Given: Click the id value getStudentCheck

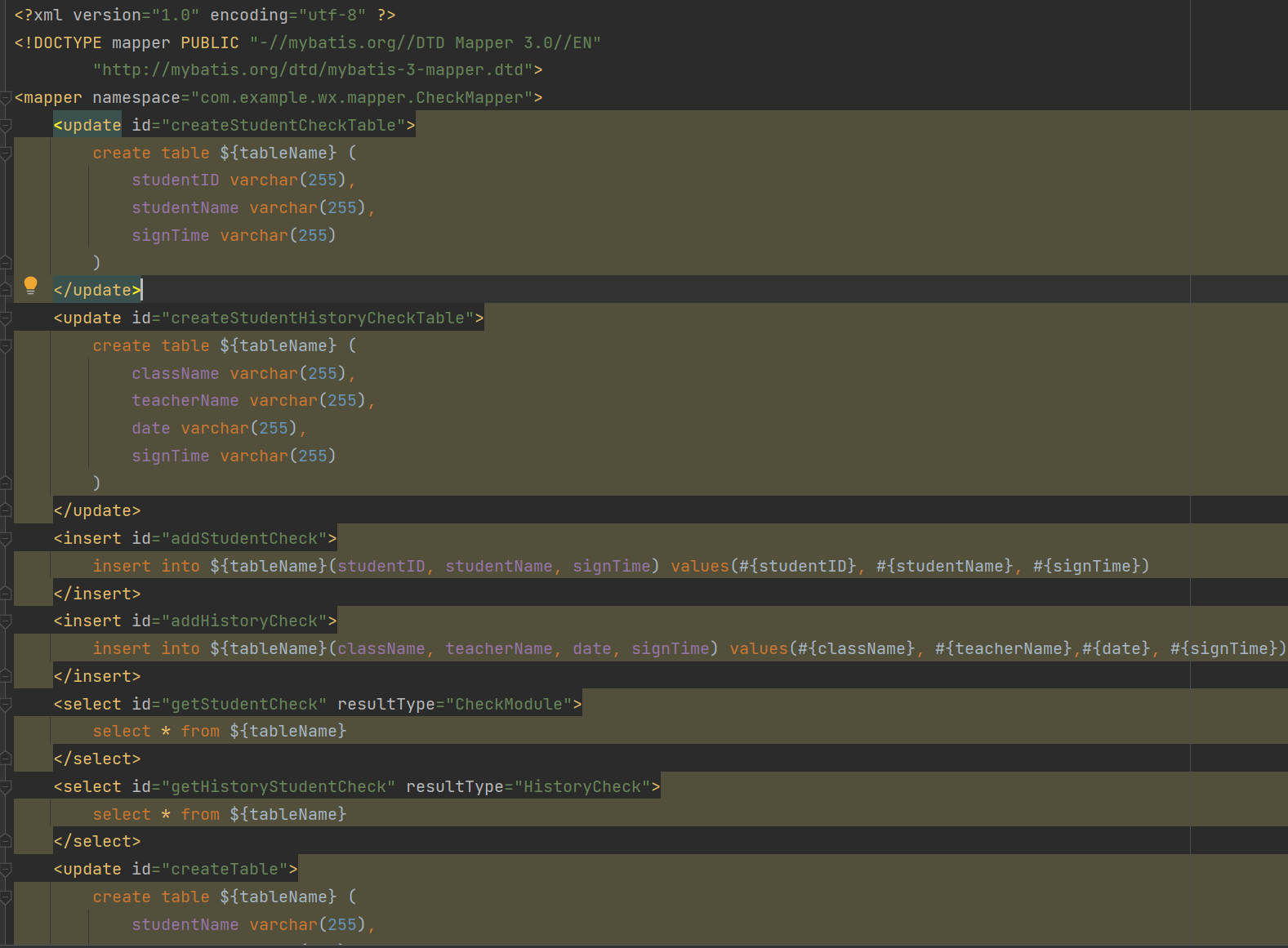Looking at the screenshot, I should 244,705.
